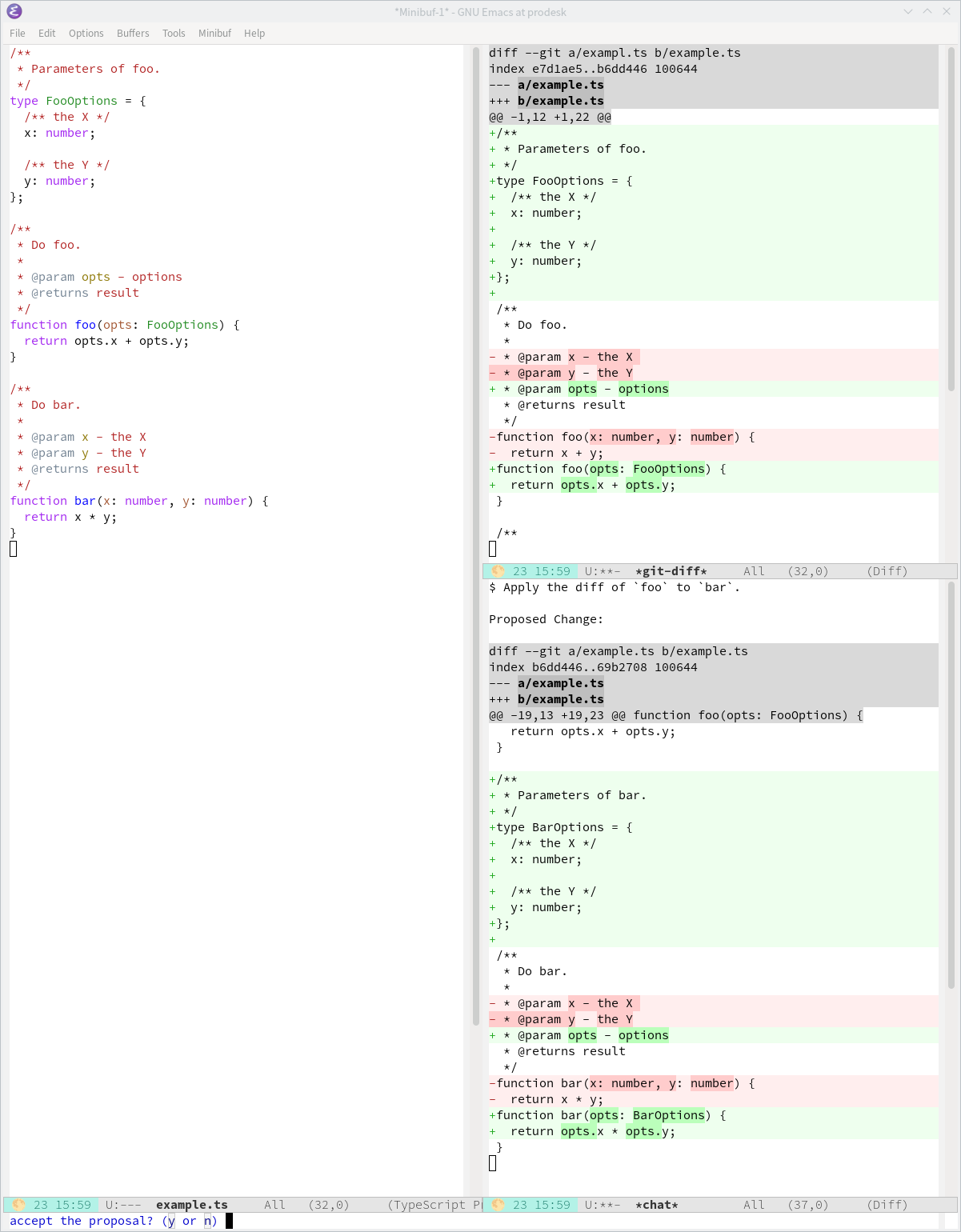Open the Edit menu
Viewport: 961px width, 1232px height.
coord(47,33)
